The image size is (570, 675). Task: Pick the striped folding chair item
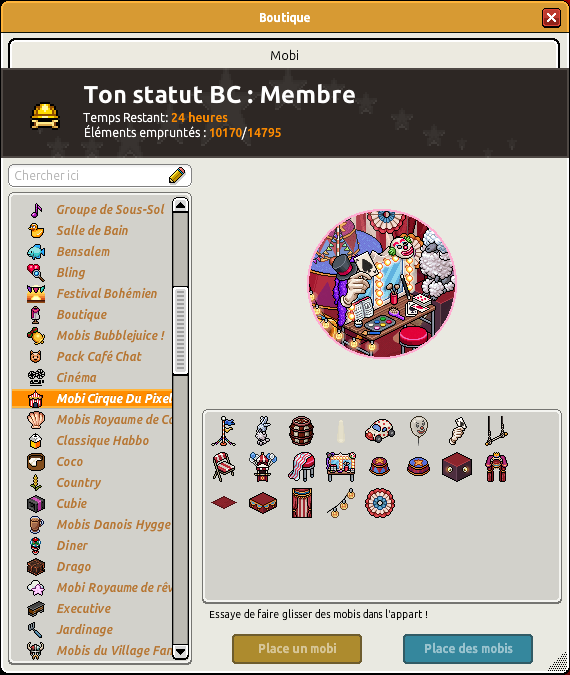tap(223, 467)
